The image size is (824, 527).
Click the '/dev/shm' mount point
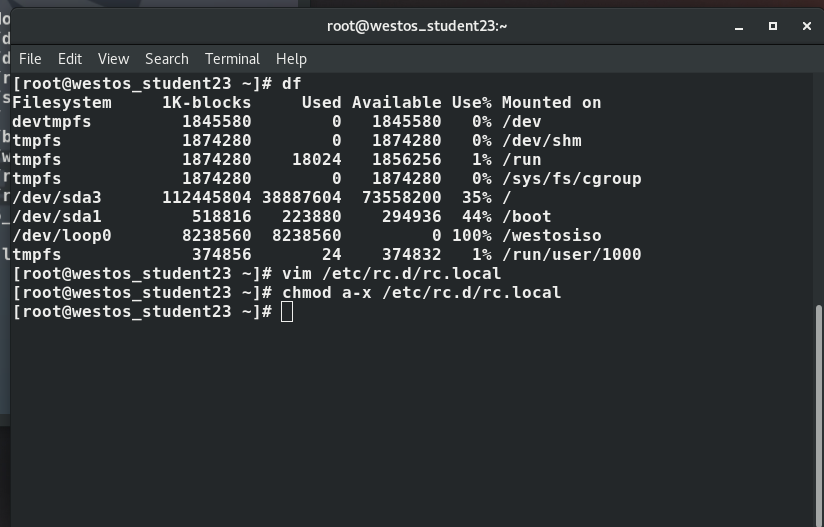541,141
